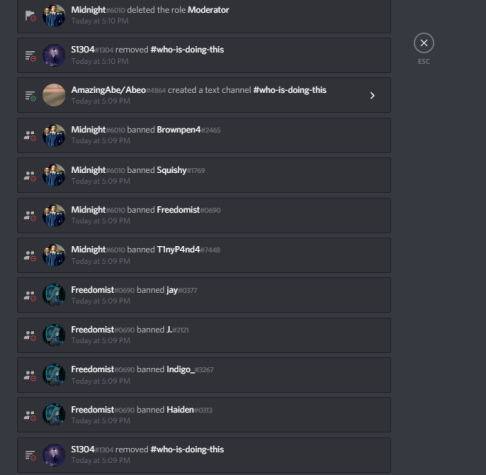The height and width of the screenshot is (475, 486).
Task: Open Midnight's avatar on Moderator deletion entry
Action: [x=54, y=15]
